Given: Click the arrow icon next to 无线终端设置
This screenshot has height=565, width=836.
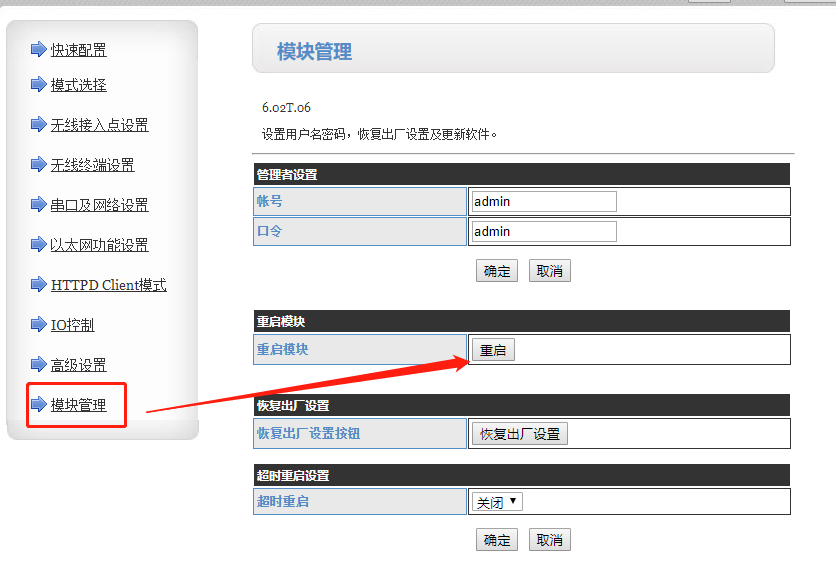Looking at the screenshot, I should click(x=39, y=165).
